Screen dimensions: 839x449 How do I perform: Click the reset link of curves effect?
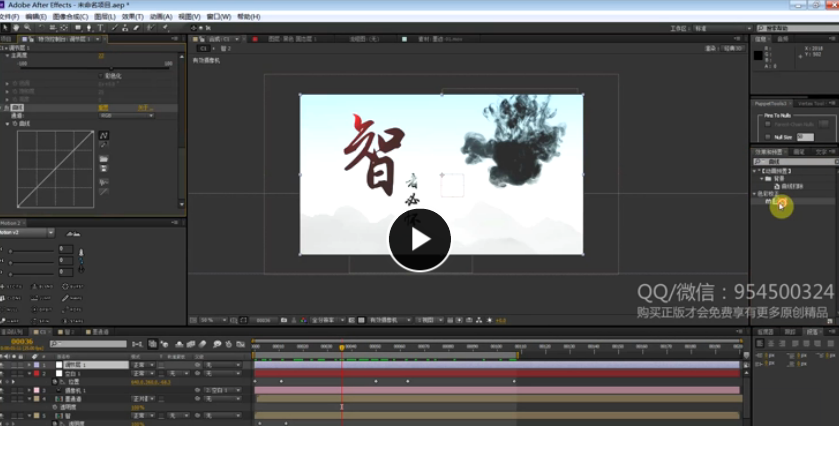pyautogui.click(x=103, y=108)
